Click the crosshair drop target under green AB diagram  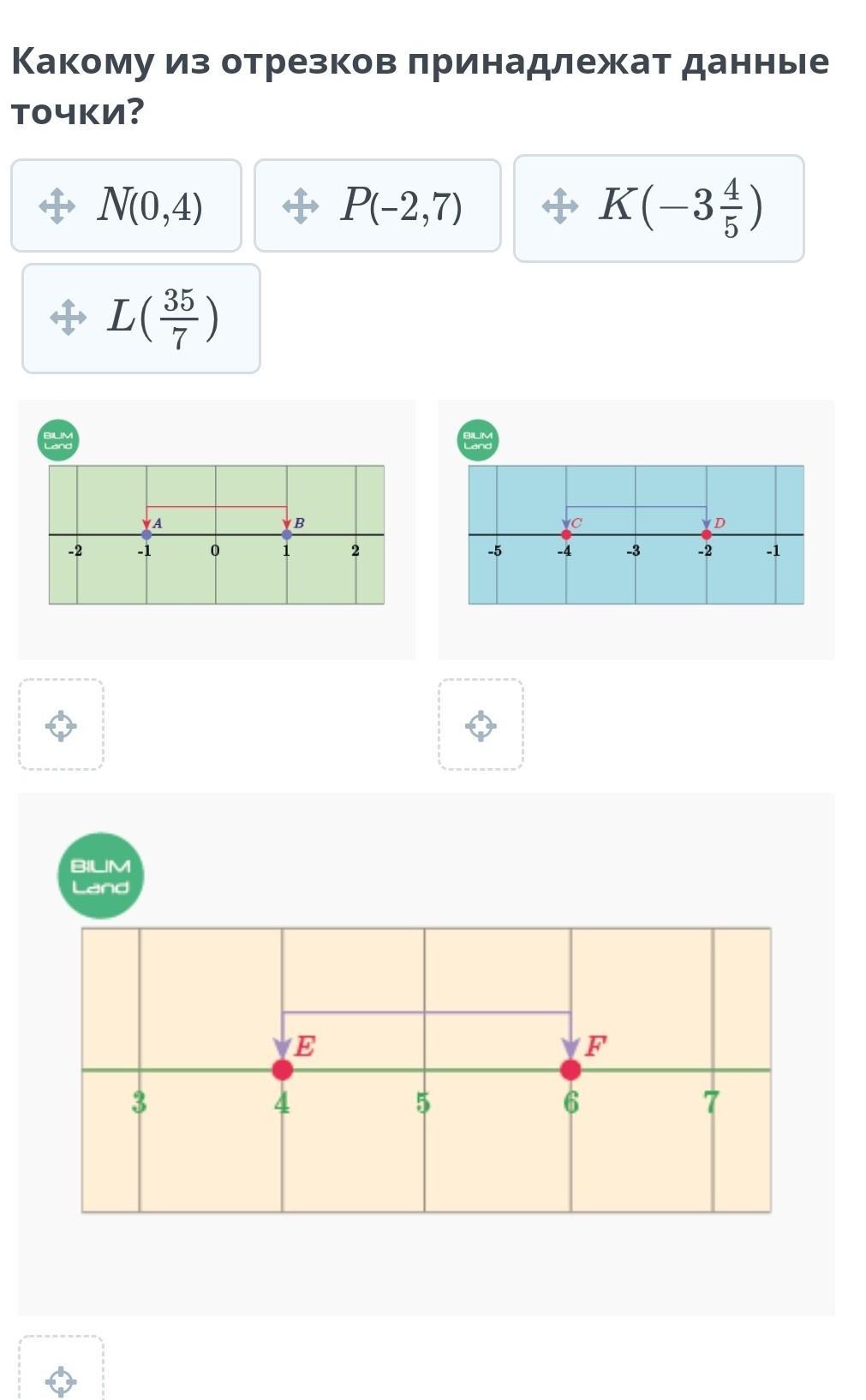click(x=61, y=725)
